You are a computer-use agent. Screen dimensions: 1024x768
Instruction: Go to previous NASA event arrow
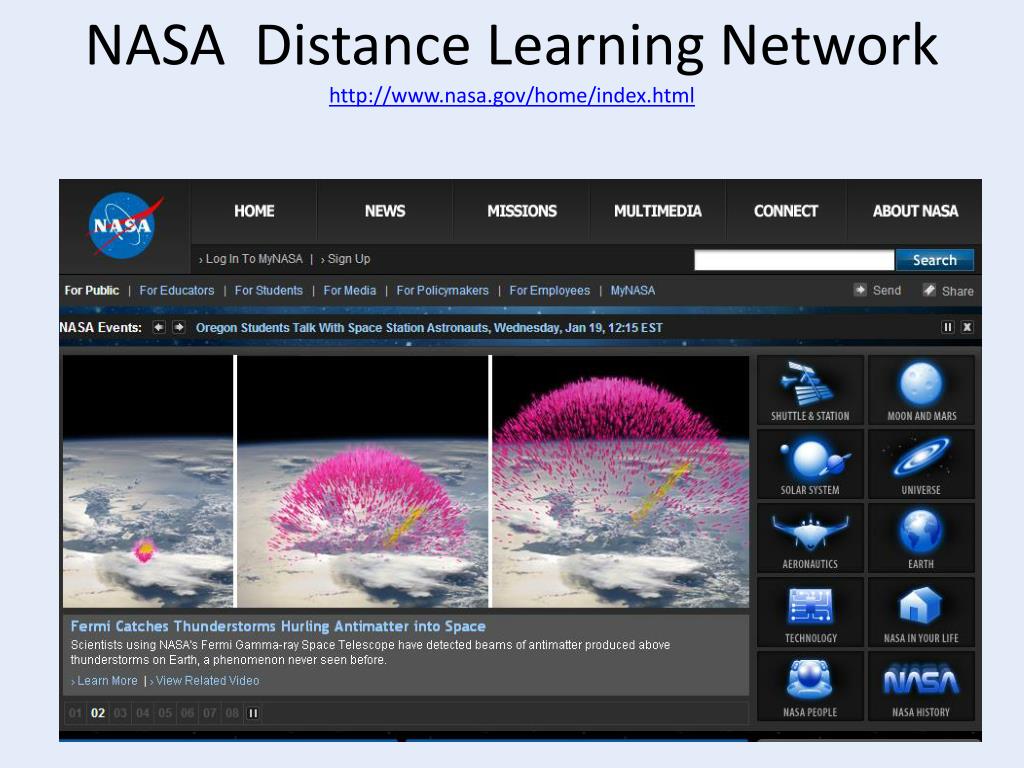159,327
